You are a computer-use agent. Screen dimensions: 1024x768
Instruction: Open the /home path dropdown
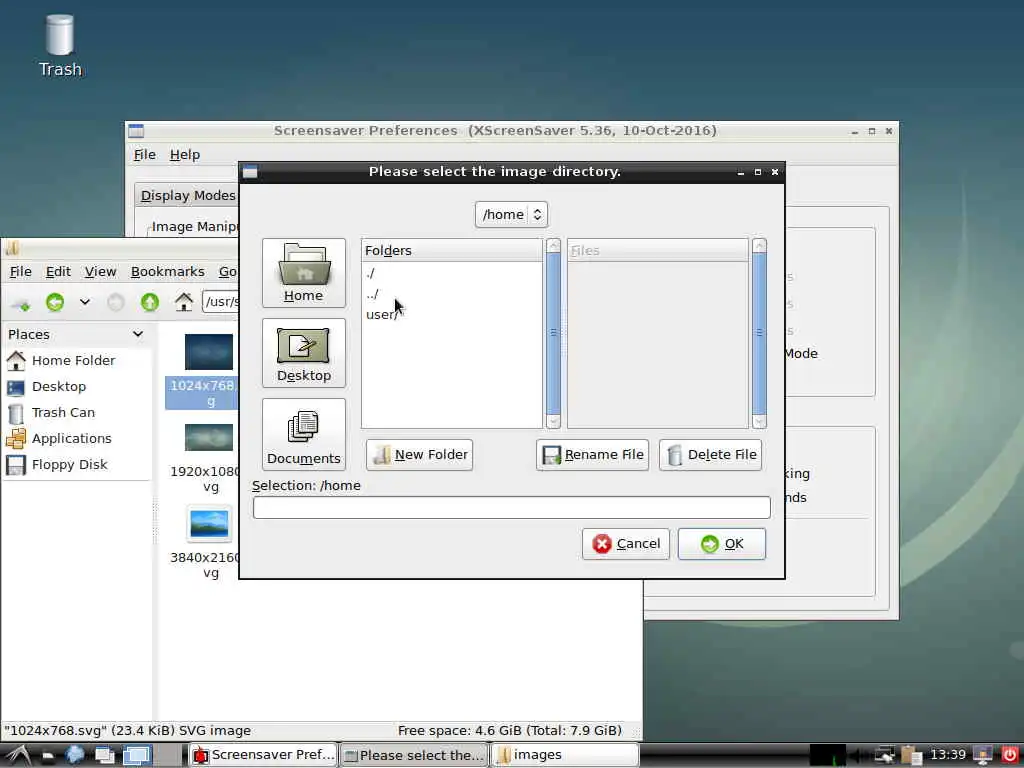coord(511,214)
